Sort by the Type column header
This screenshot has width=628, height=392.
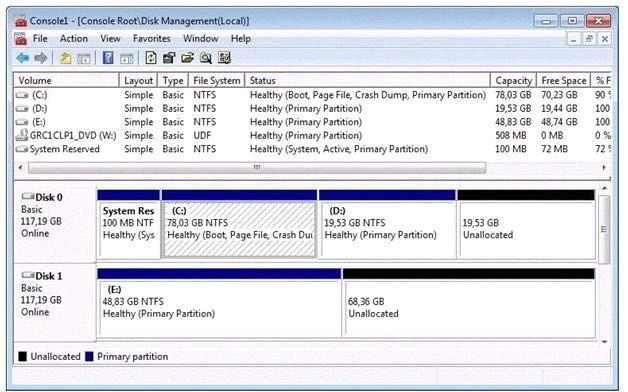tap(173, 80)
